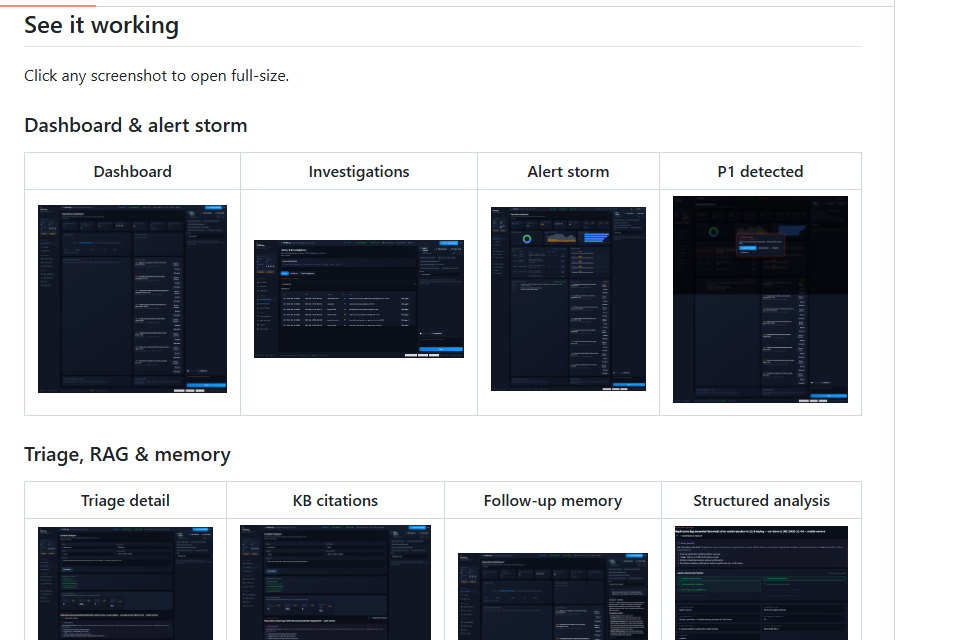Click the 'Alert storm' table header cell

(568, 171)
